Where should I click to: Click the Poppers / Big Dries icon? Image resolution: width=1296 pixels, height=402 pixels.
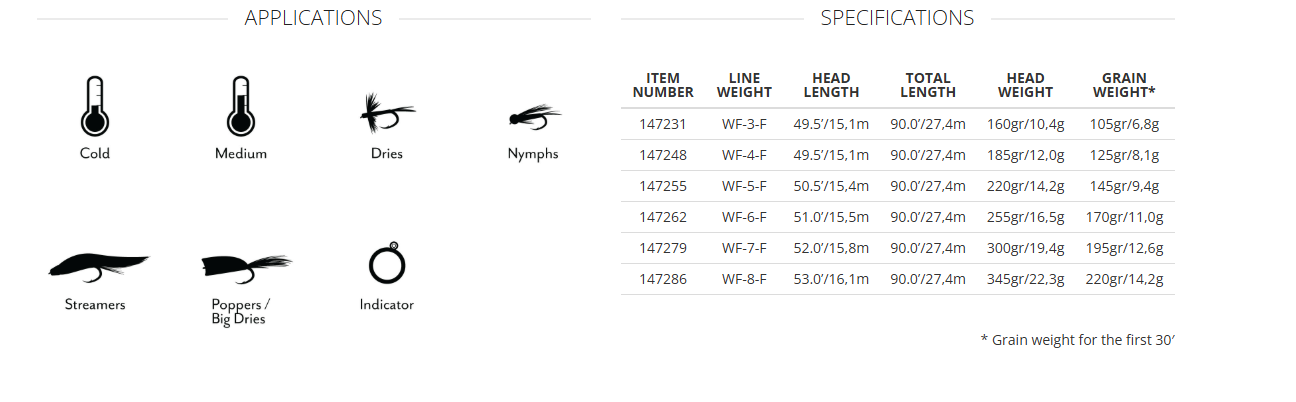coord(242,267)
